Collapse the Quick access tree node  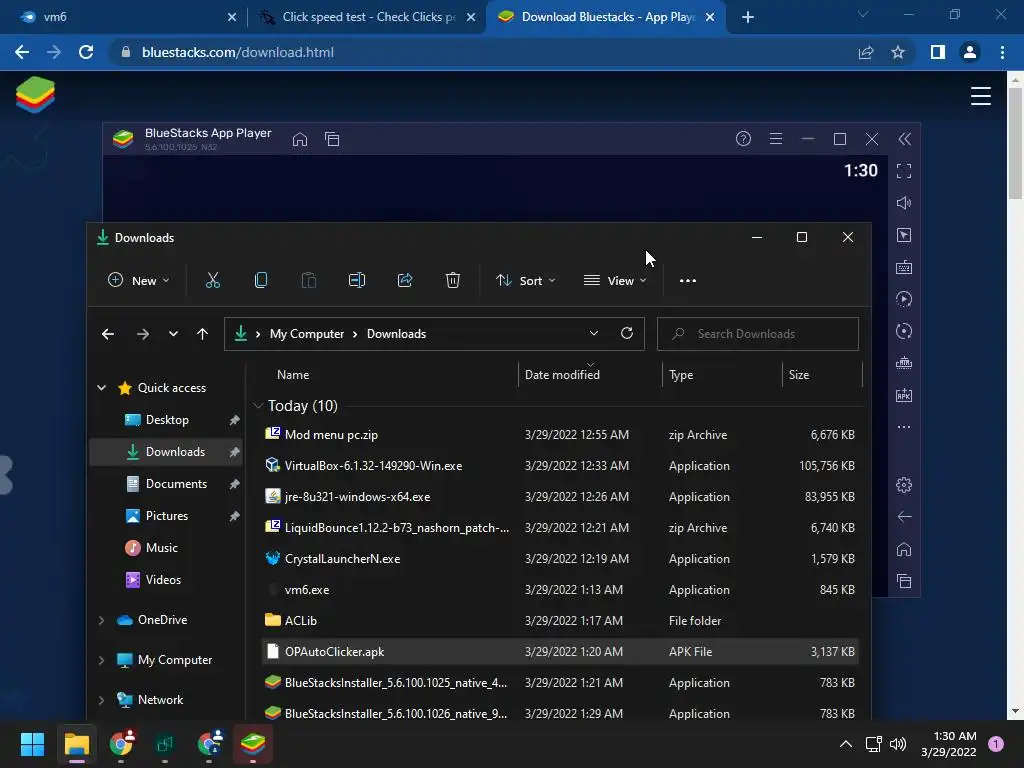pyautogui.click(x=101, y=388)
